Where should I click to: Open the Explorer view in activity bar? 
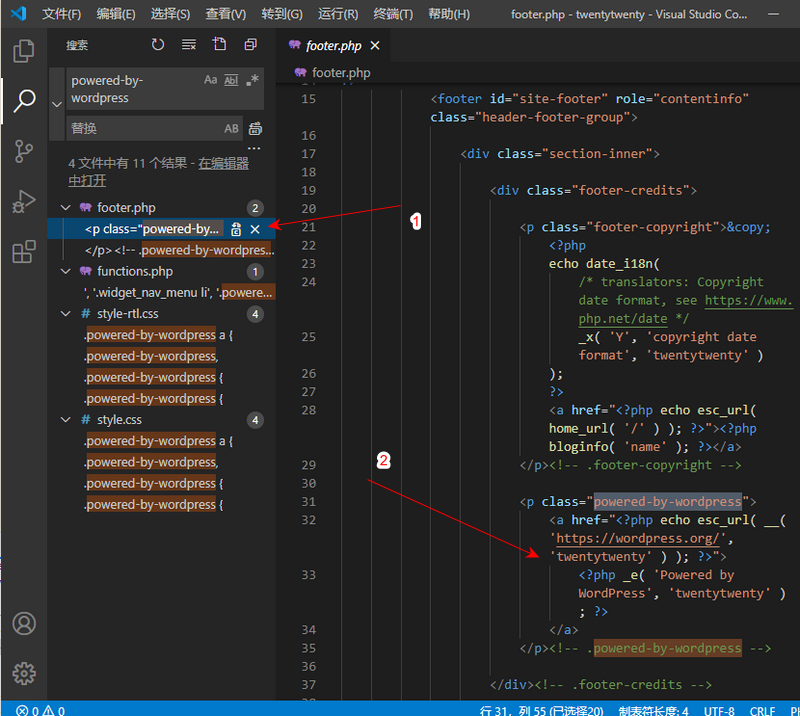tap(23, 51)
